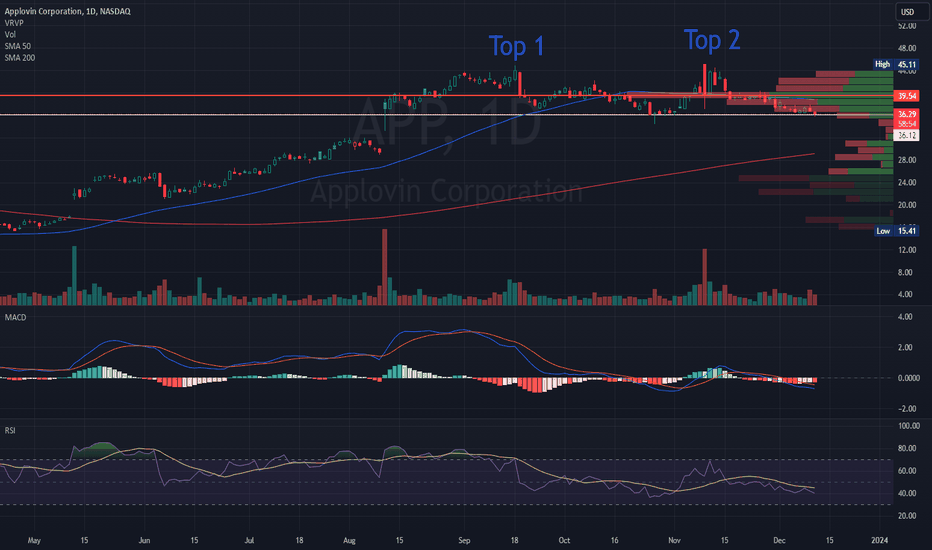Click the 16 date label after Oct

pyautogui.click(x=614, y=540)
